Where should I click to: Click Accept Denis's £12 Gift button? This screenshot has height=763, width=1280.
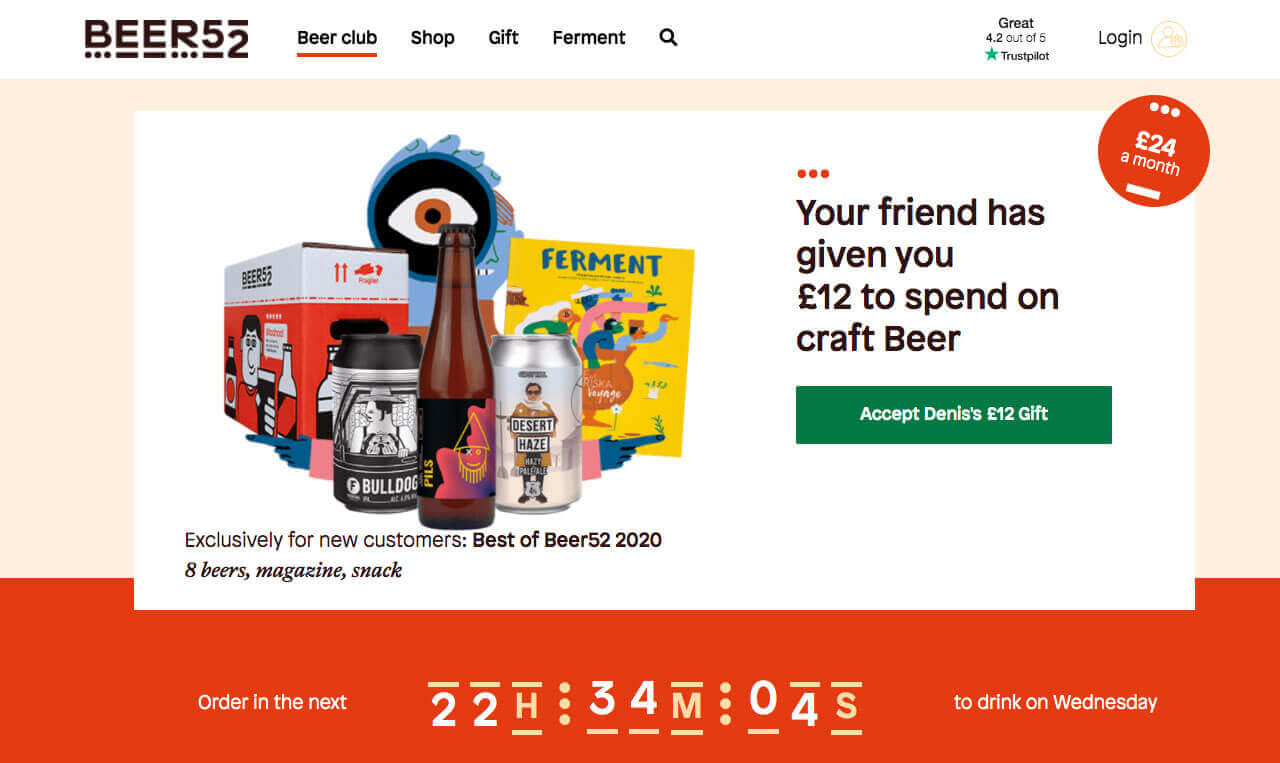pyautogui.click(x=954, y=414)
